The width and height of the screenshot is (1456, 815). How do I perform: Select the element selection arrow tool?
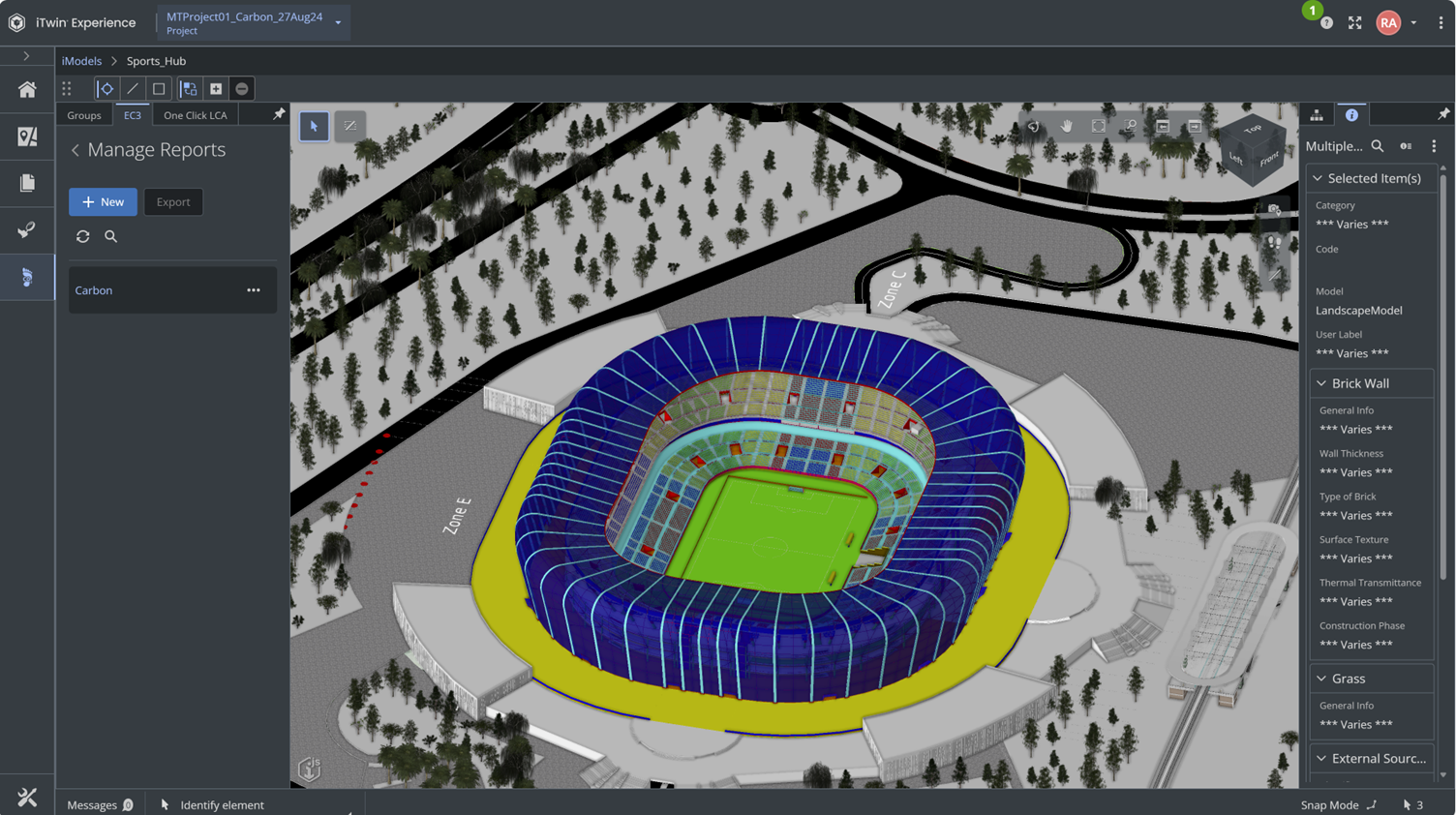314,126
